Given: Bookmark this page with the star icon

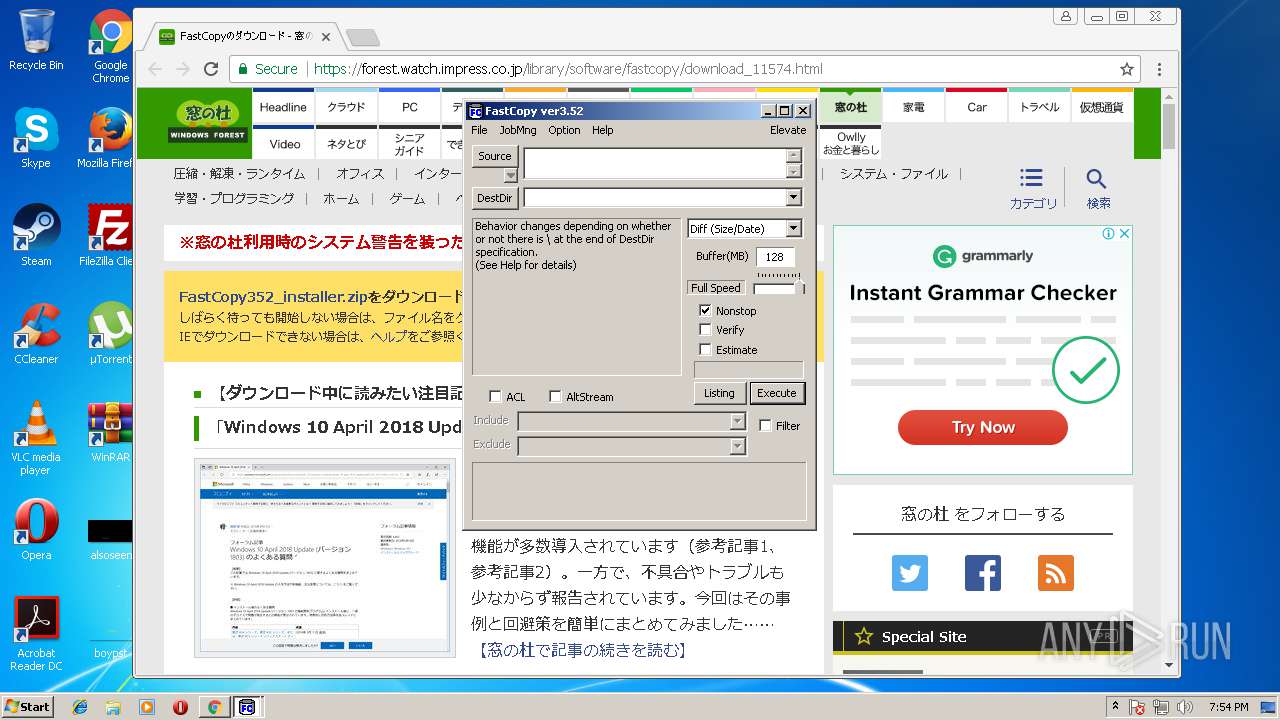Looking at the screenshot, I should 1127,69.
